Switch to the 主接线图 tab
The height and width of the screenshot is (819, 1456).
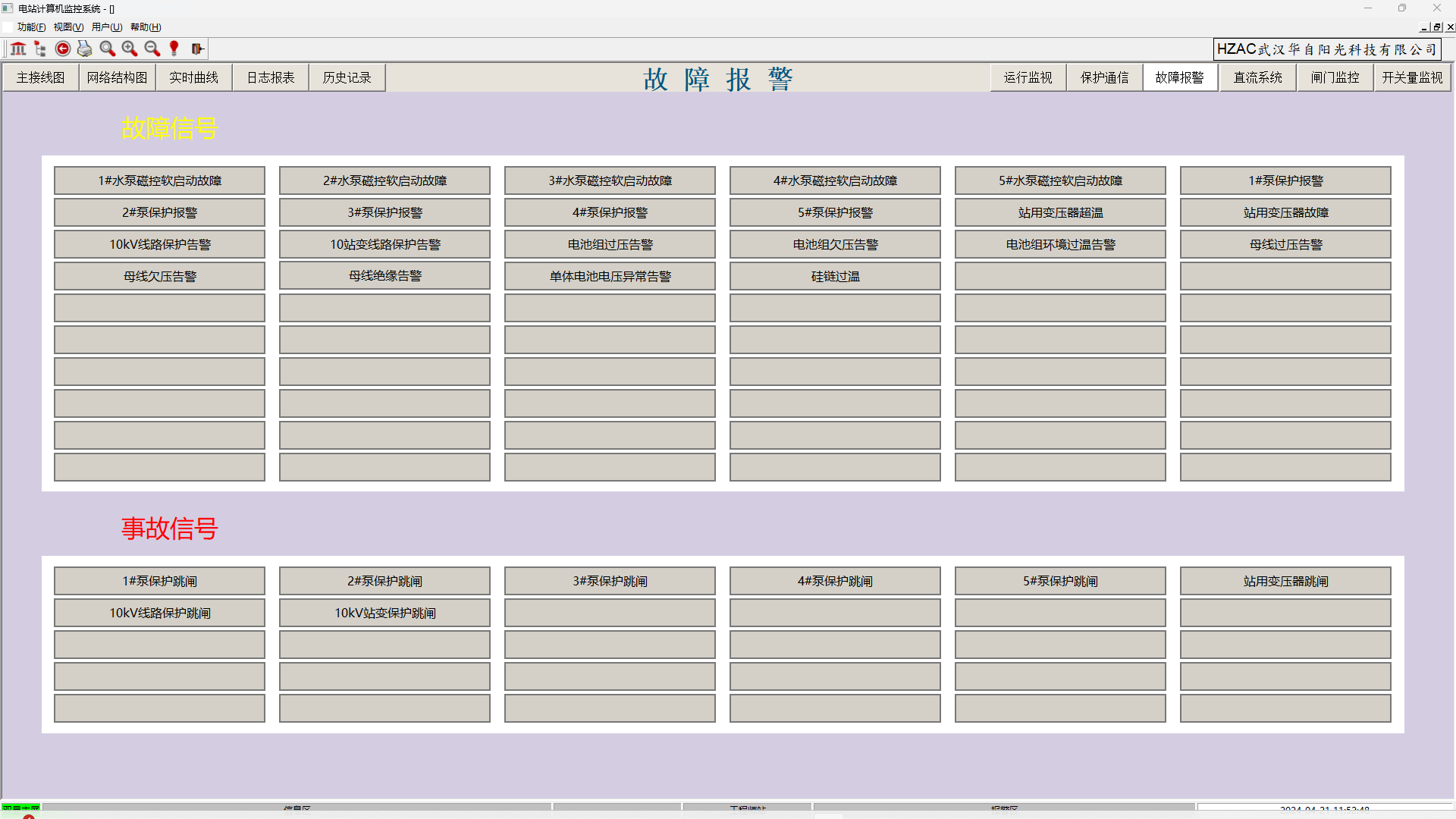[41, 78]
